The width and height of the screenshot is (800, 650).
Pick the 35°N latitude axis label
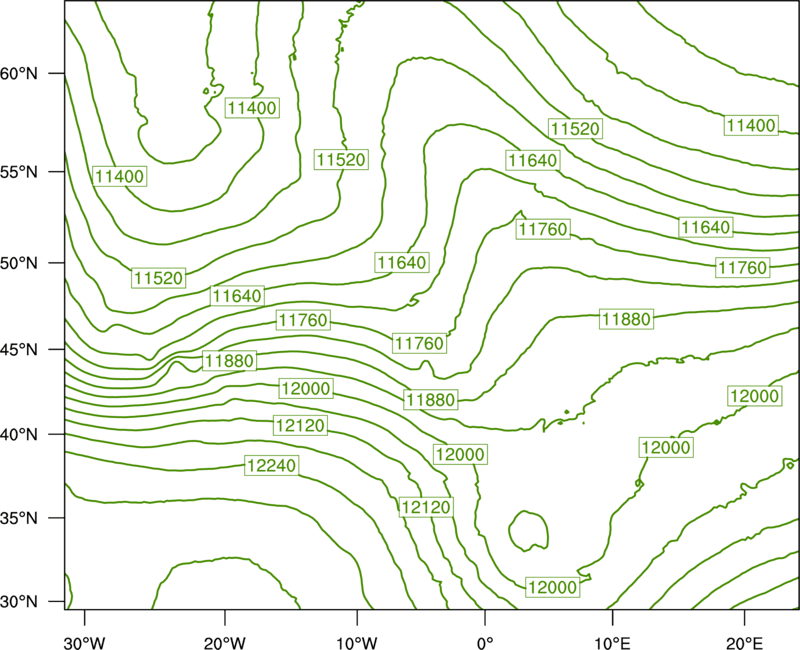19,518
